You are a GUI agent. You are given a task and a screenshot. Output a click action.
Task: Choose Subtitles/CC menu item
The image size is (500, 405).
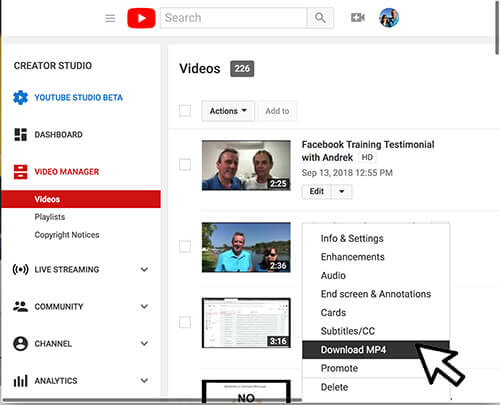(376, 331)
